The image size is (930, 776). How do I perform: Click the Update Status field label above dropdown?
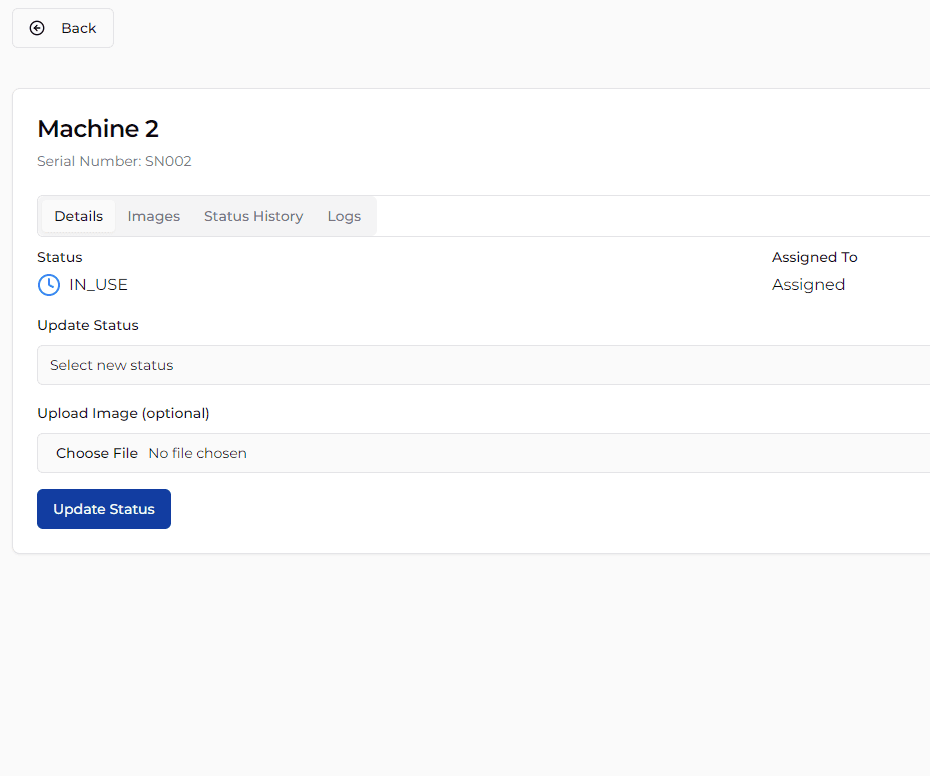click(88, 325)
